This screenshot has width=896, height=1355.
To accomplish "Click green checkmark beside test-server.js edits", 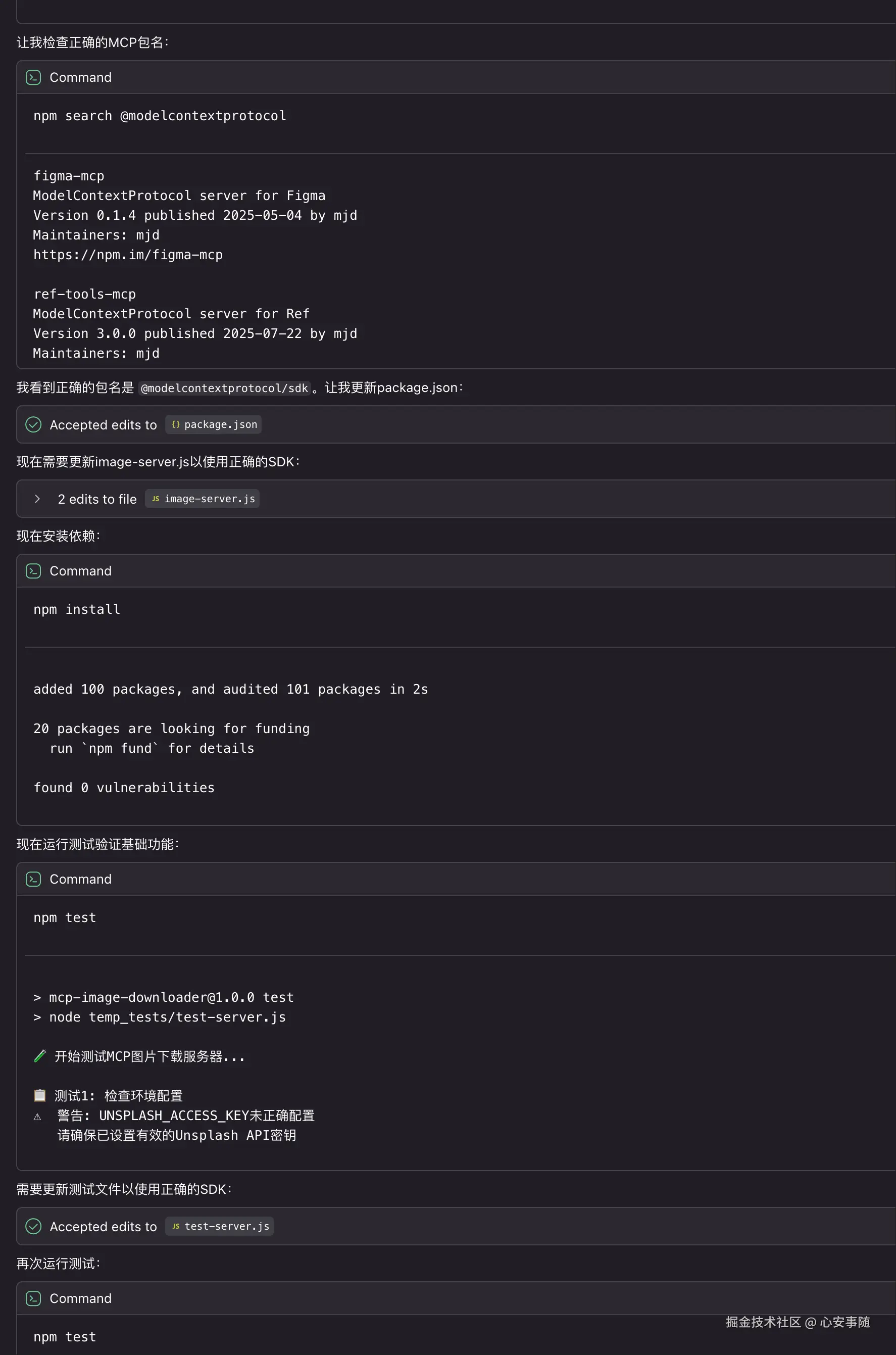I will click(33, 1226).
